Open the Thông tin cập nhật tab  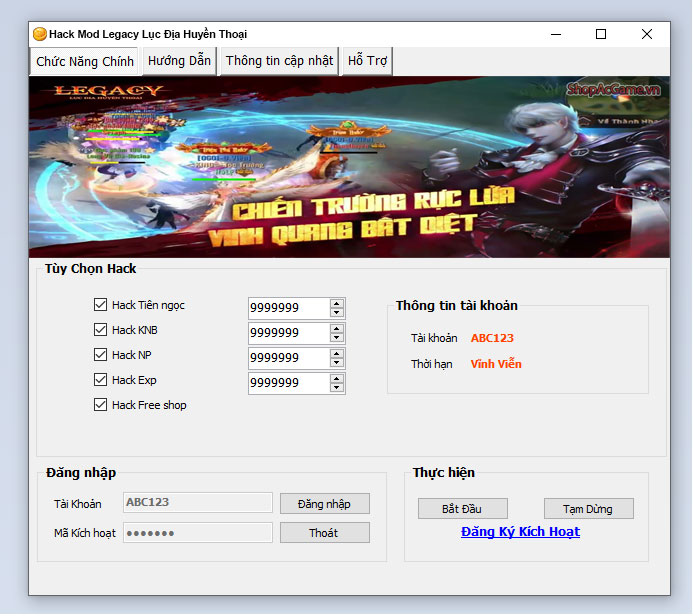click(x=279, y=61)
